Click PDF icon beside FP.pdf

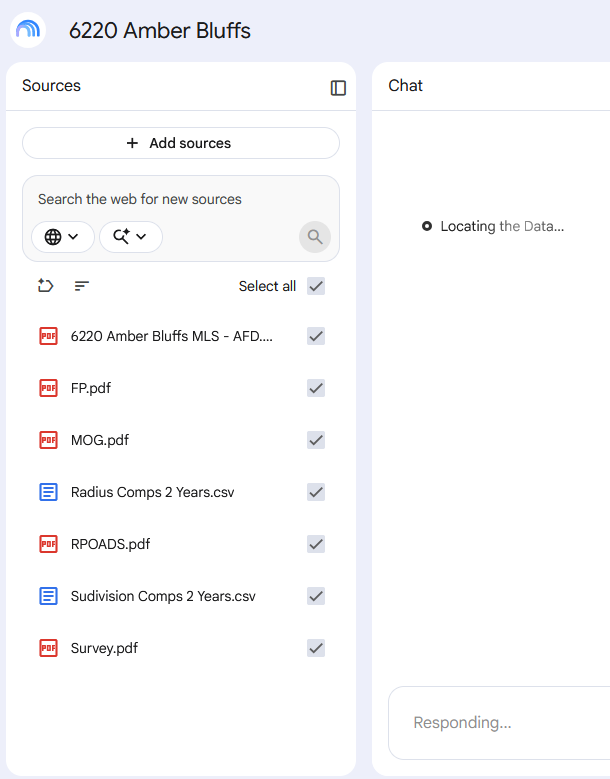click(48, 388)
